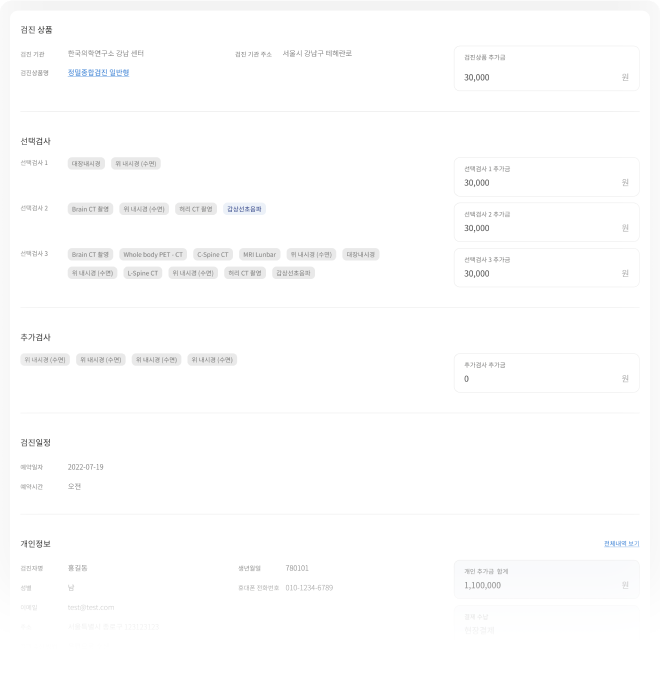Select the 대장내시경 tag in 선택검사 3
The height and width of the screenshot is (675, 660).
[360, 254]
